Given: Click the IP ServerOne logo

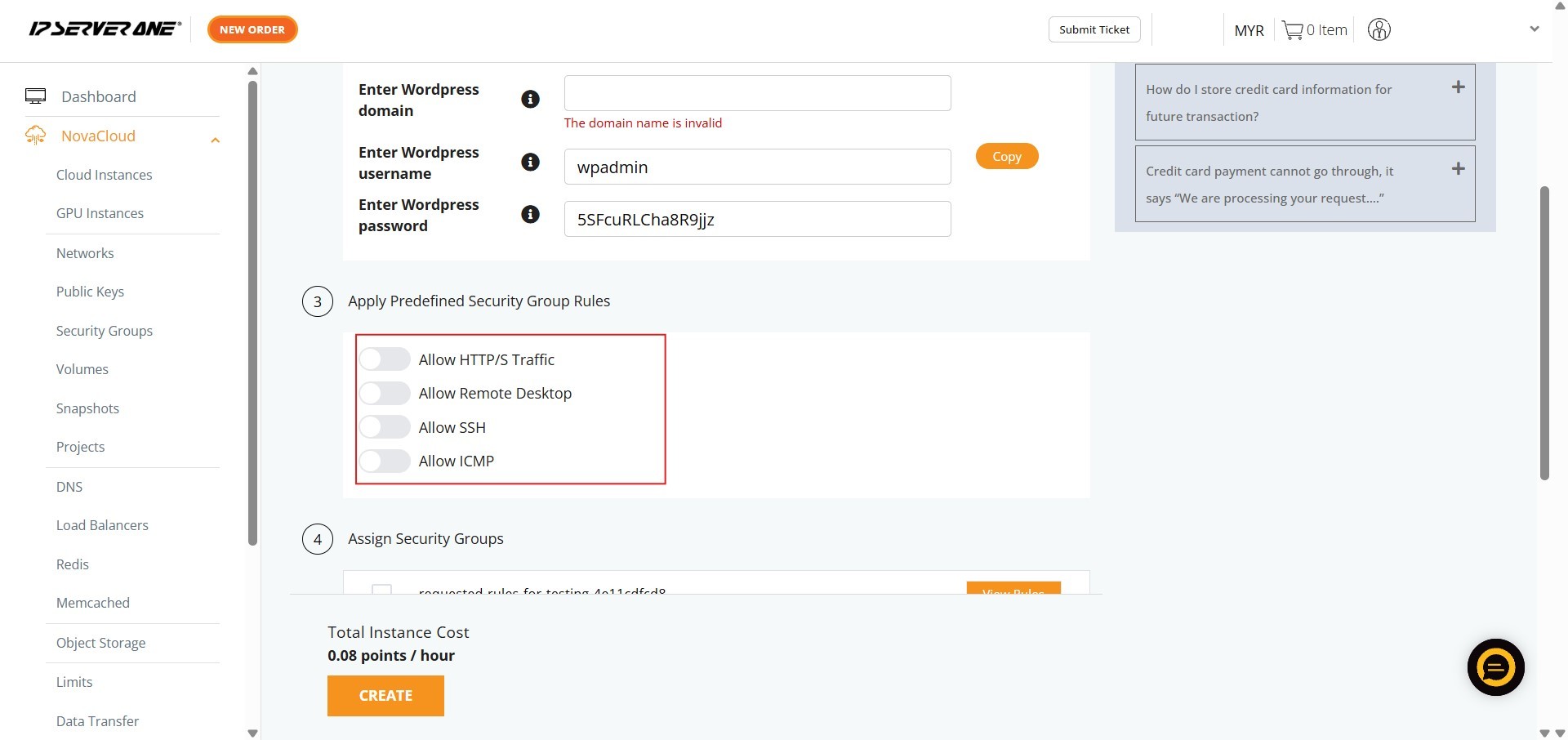Looking at the screenshot, I should (105, 29).
